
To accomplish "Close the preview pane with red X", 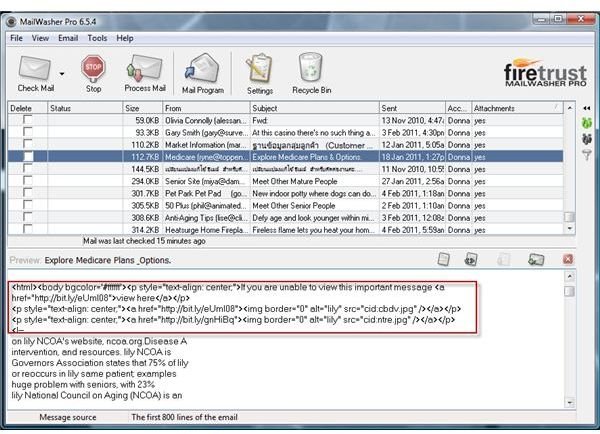I will [x=568, y=259].
